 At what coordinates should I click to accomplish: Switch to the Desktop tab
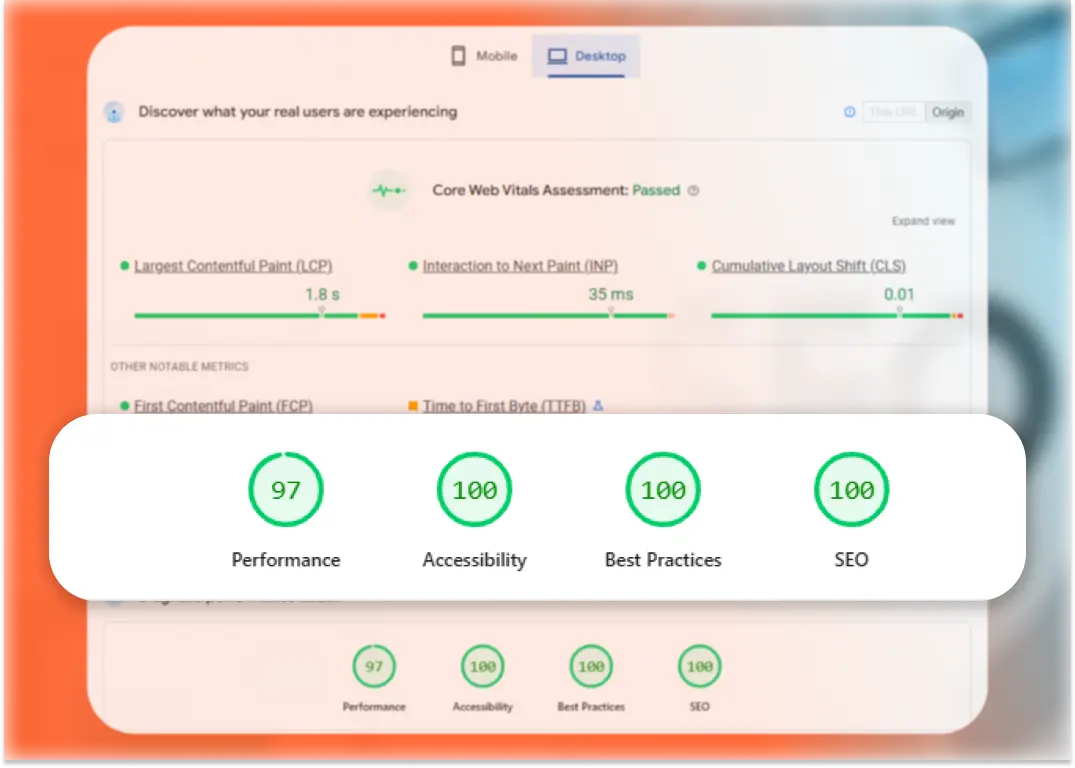pyautogui.click(x=585, y=56)
